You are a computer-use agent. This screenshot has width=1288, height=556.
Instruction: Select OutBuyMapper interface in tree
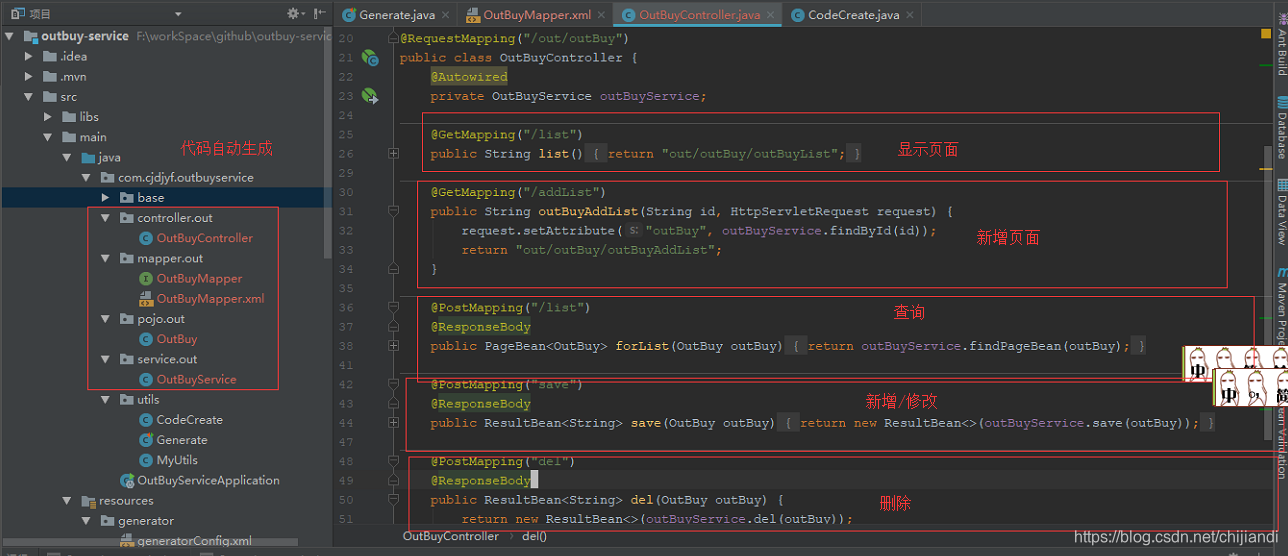click(199, 278)
